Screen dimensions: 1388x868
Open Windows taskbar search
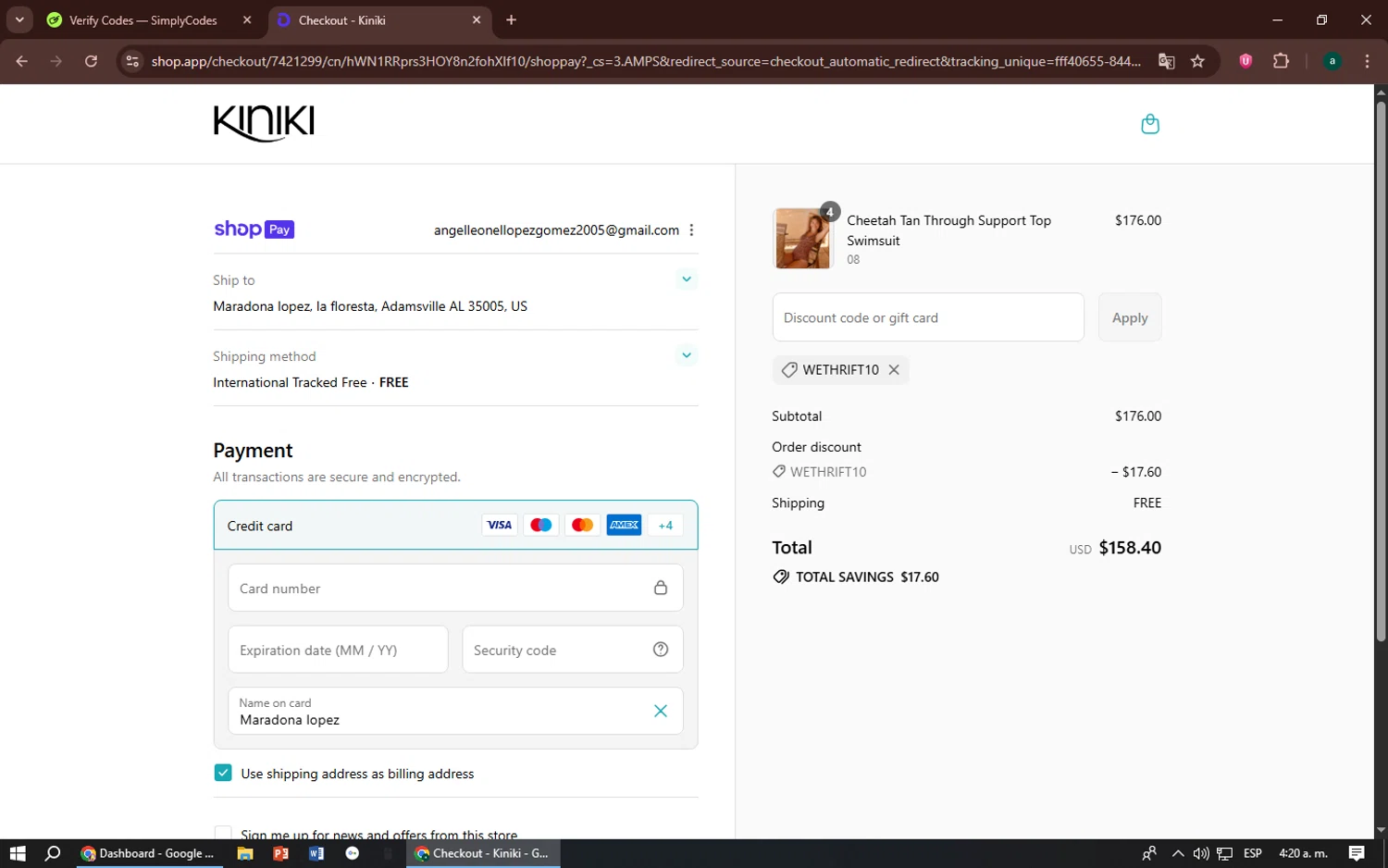coord(53,853)
